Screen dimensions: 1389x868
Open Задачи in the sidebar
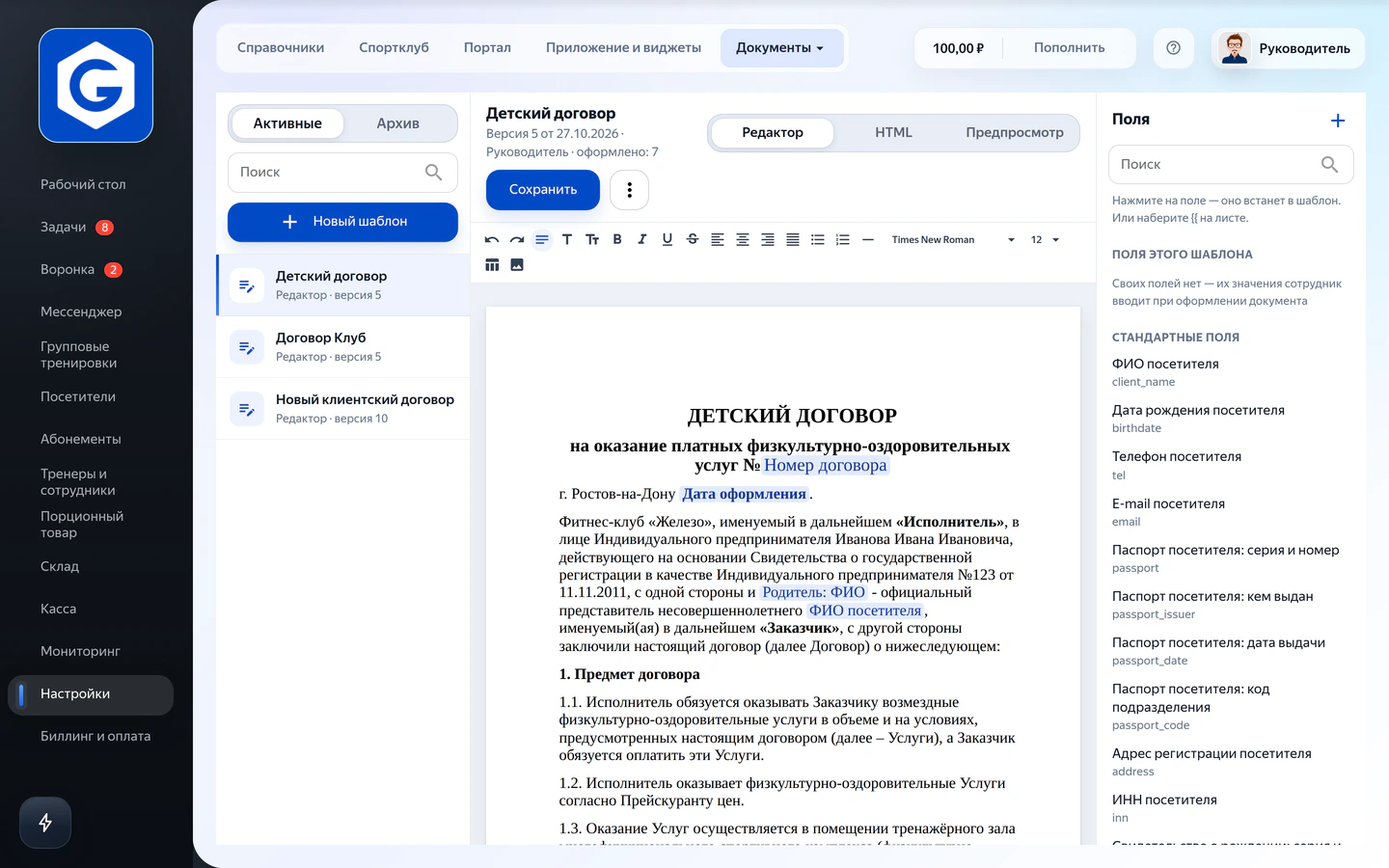91,228
